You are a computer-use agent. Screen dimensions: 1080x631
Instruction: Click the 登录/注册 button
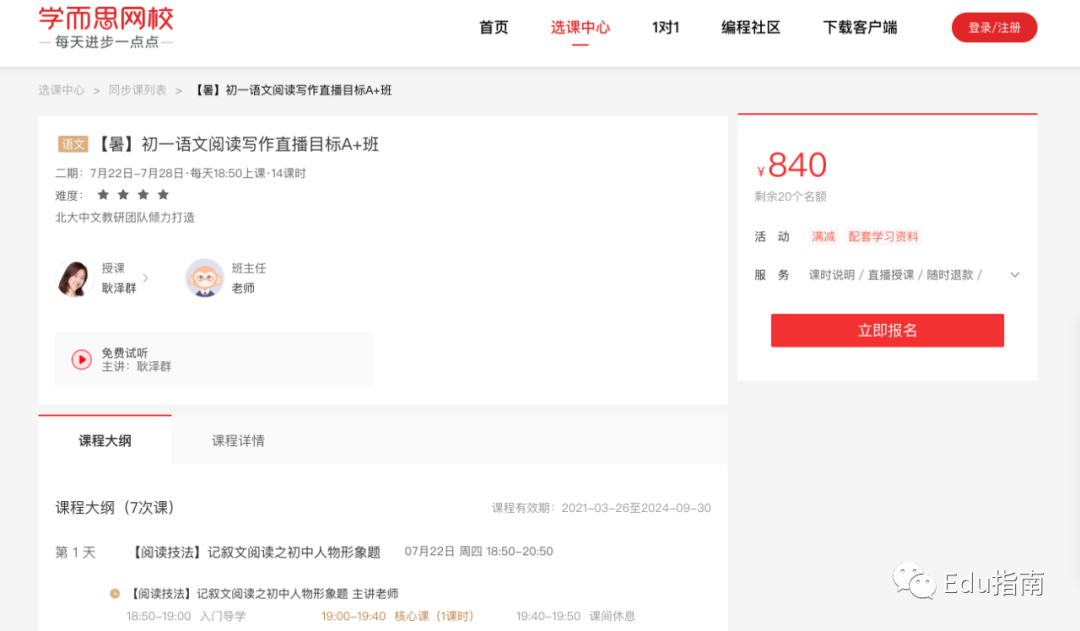pyautogui.click(x=994, y=28)
